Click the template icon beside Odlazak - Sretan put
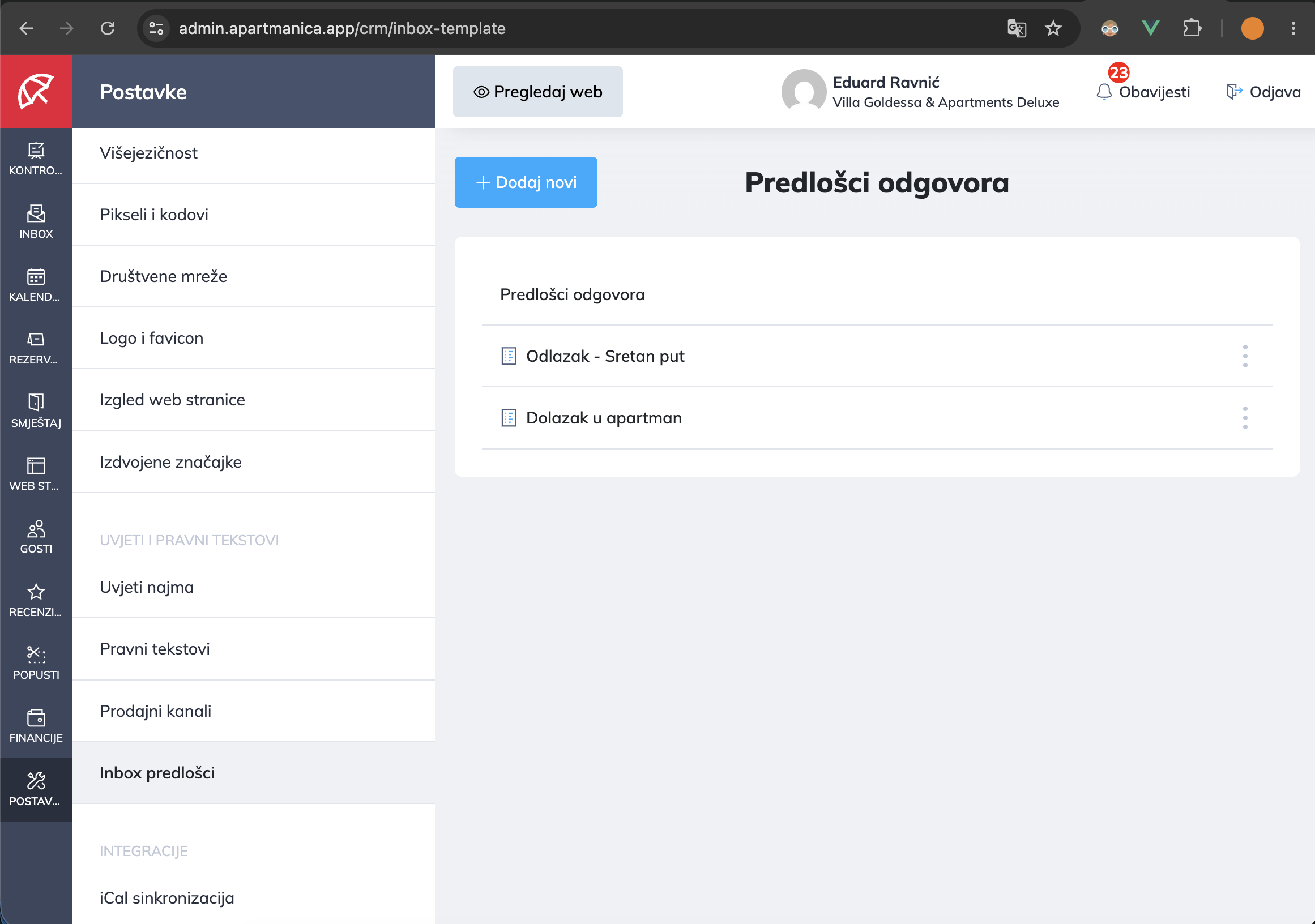This screenshot has height=924, width=1315. point(509,356)
